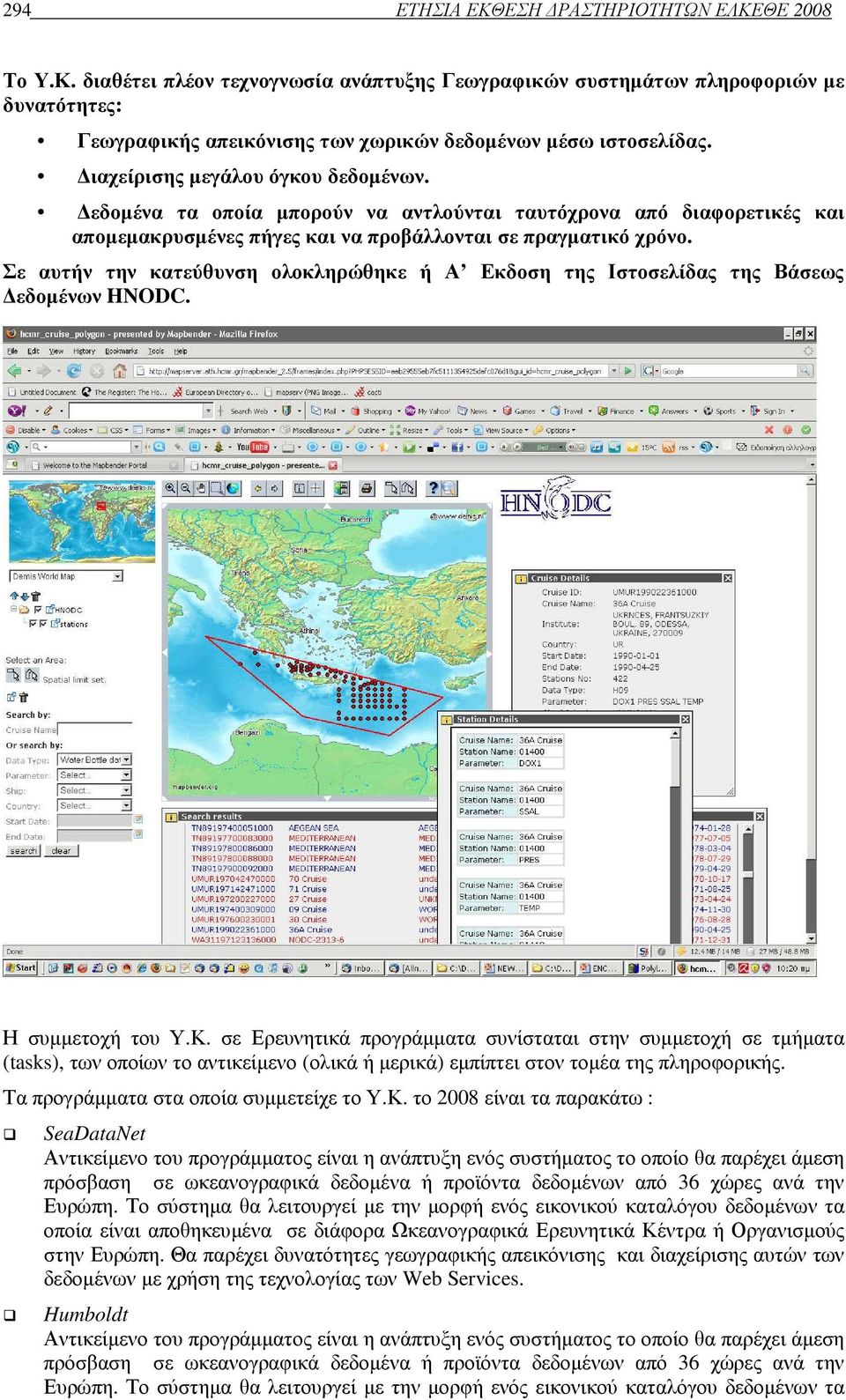Open Web Developer Images dropdown
Image resolution: width=846 pixels, height=1400 pixels.
(197, 430)
